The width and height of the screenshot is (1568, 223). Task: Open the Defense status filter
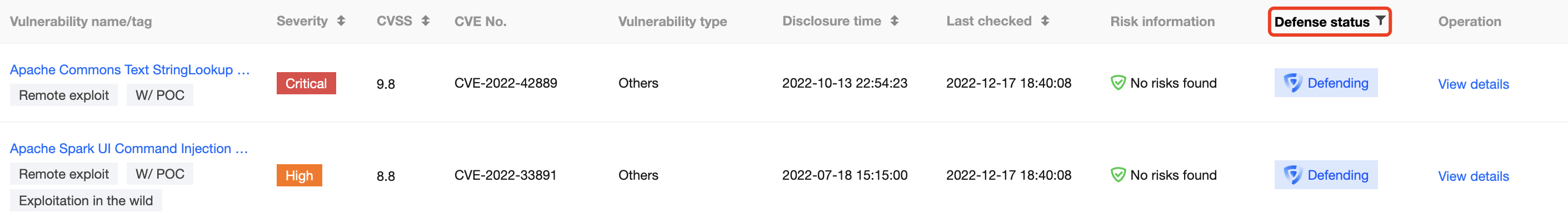[1380, 21]
